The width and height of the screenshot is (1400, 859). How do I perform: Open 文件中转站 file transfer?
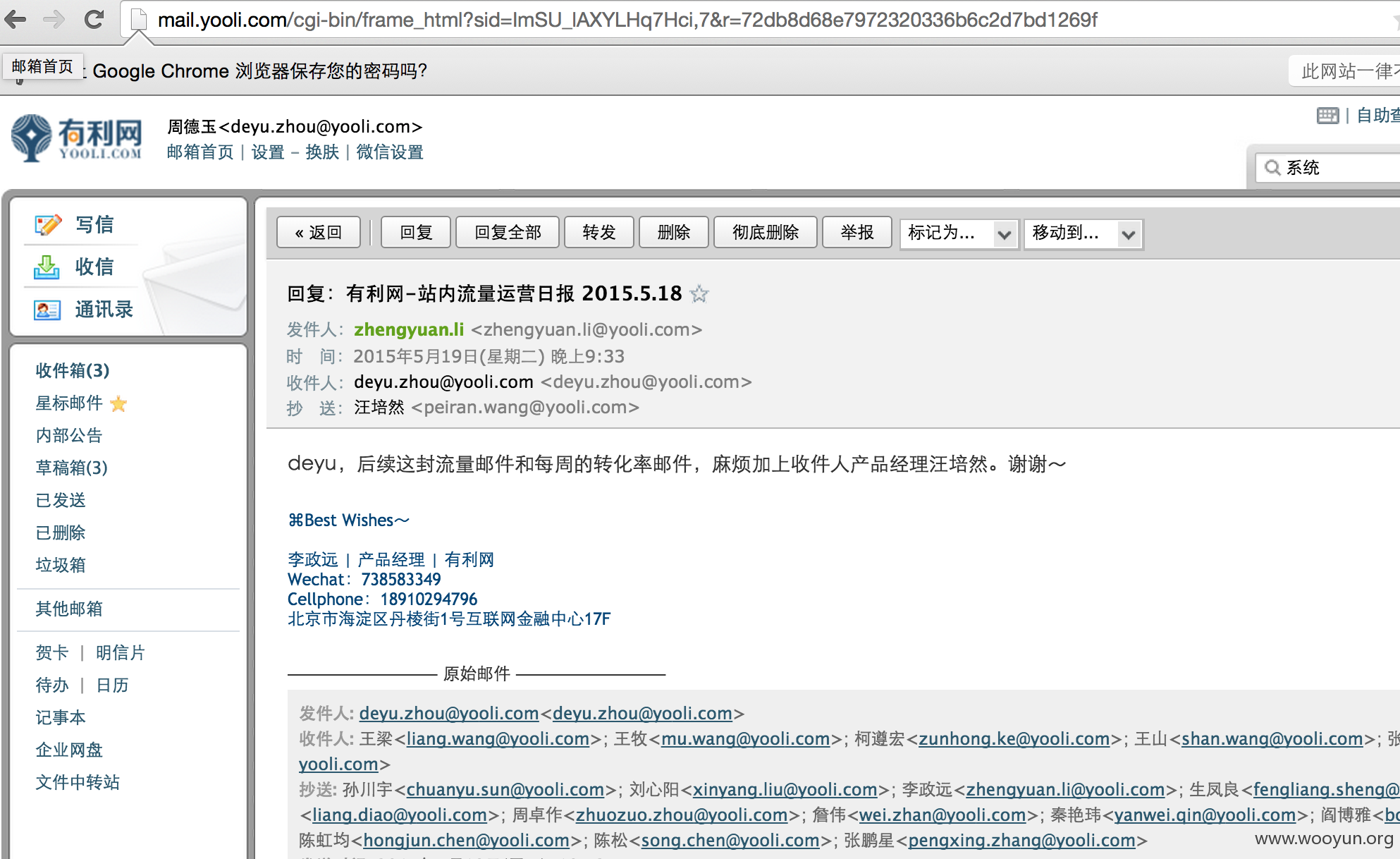(x=78, y=783)
